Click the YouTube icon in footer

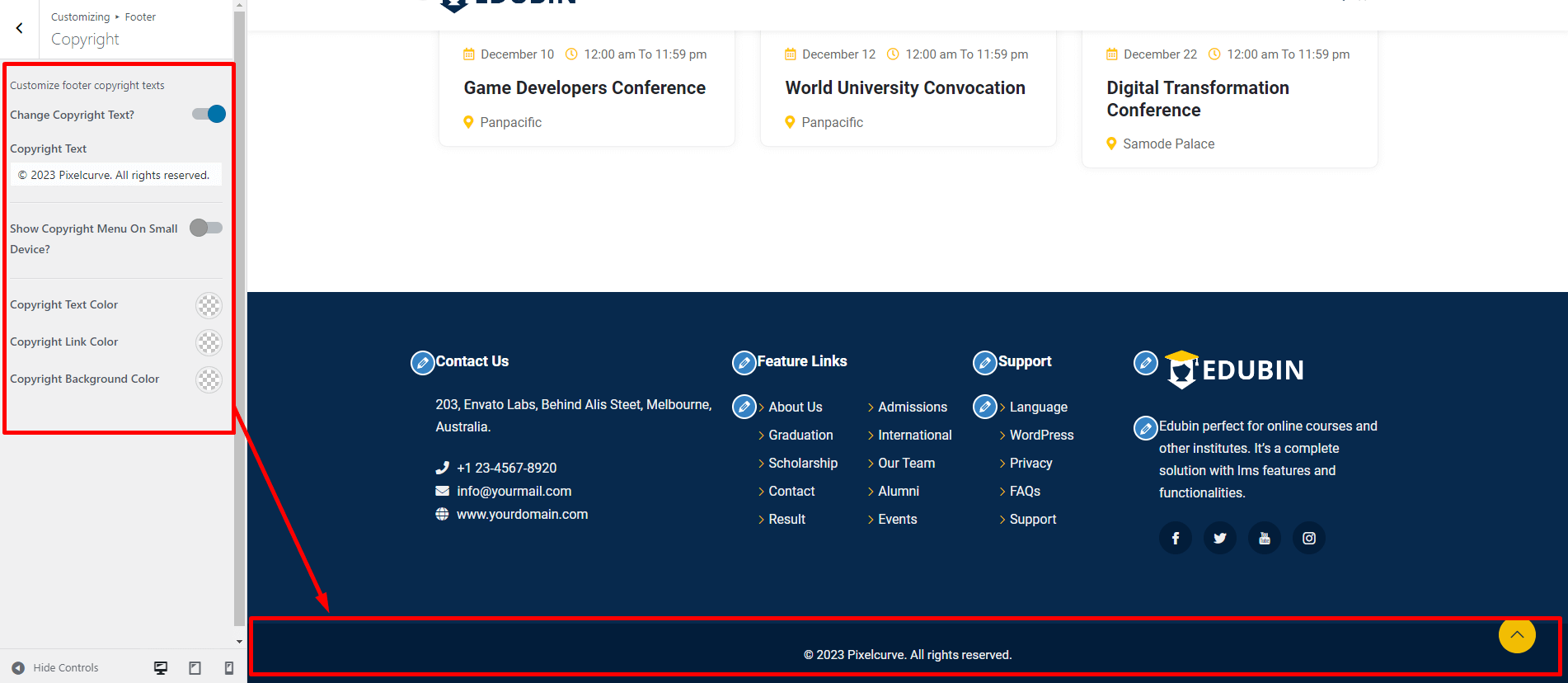(x=1264, y=539)
